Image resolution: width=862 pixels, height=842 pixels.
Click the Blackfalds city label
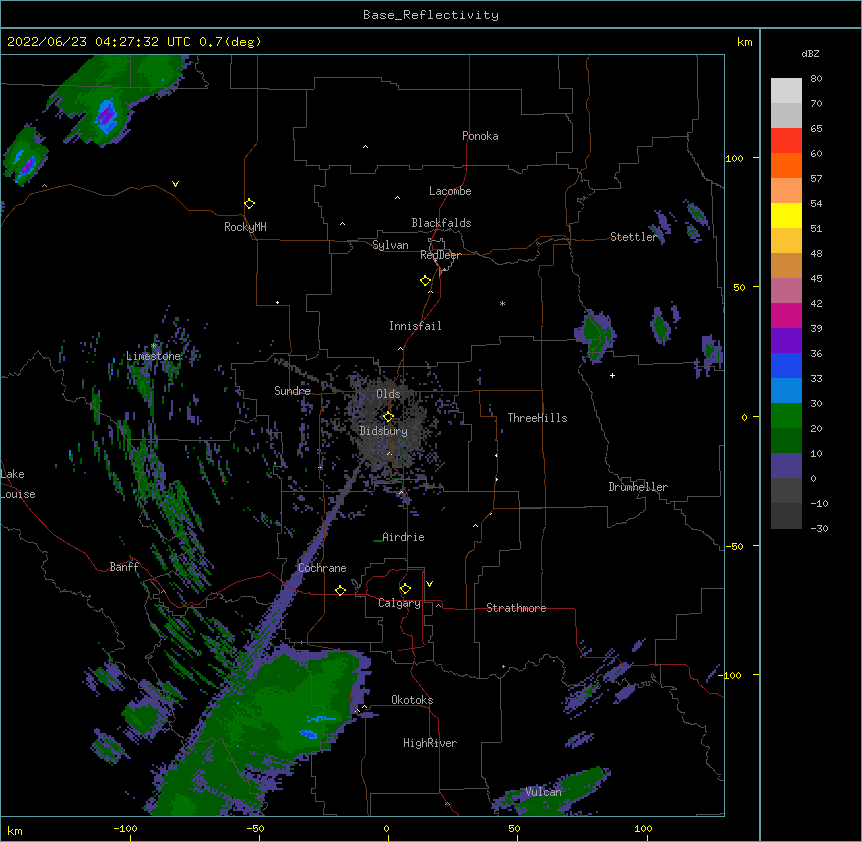coord(441,223)
